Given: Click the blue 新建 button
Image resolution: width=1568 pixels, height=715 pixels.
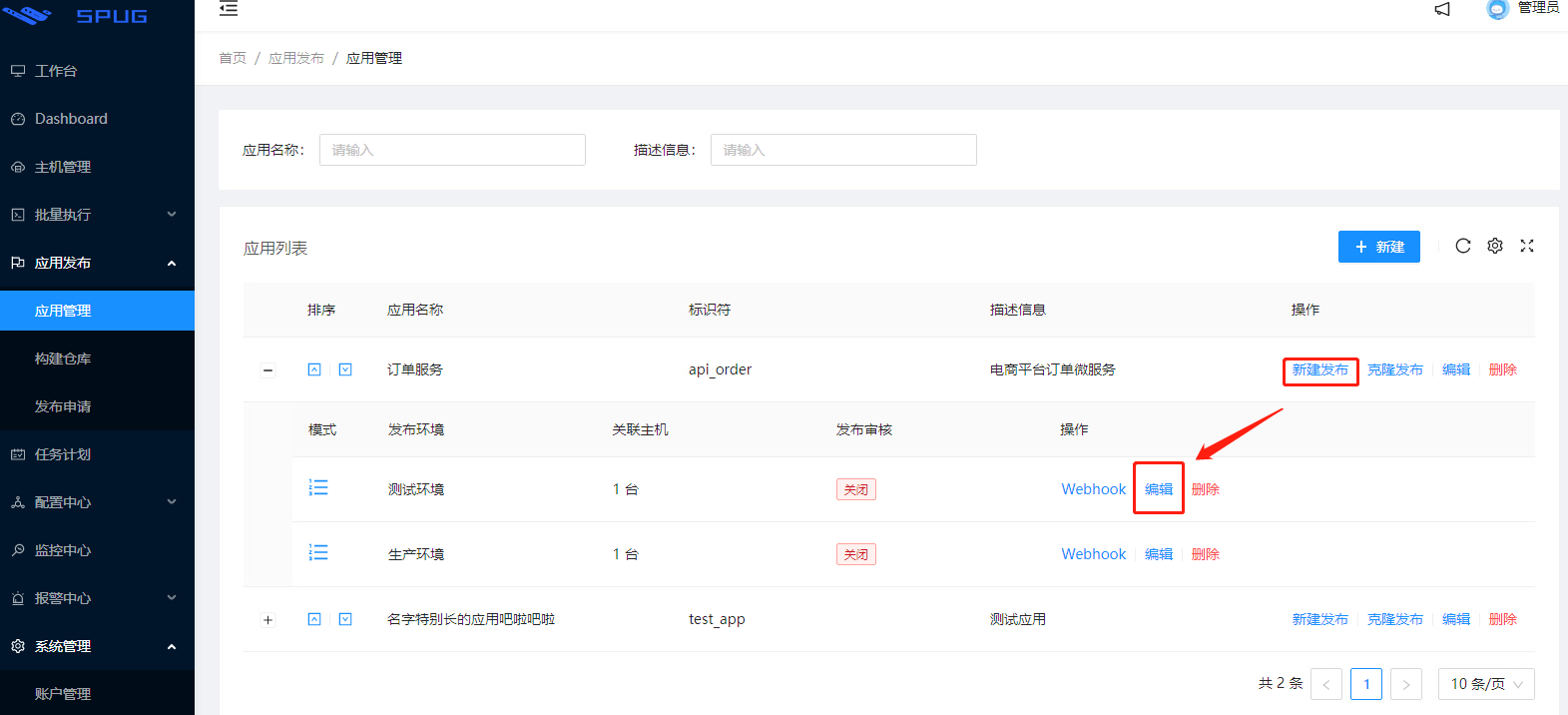Looking at the screenshot, I should click(1378, 247).
